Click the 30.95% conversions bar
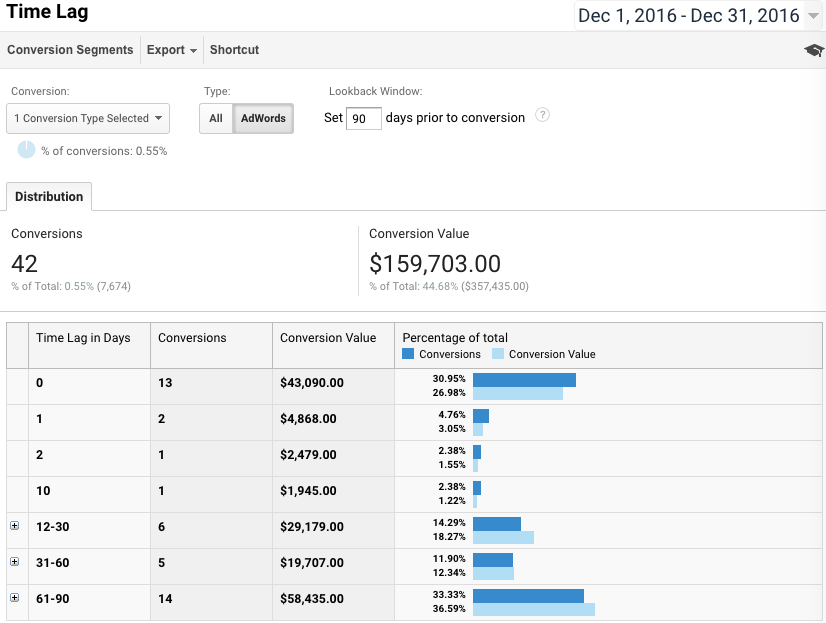This screenshot has width=826, height=623. [x=524, y=380]
